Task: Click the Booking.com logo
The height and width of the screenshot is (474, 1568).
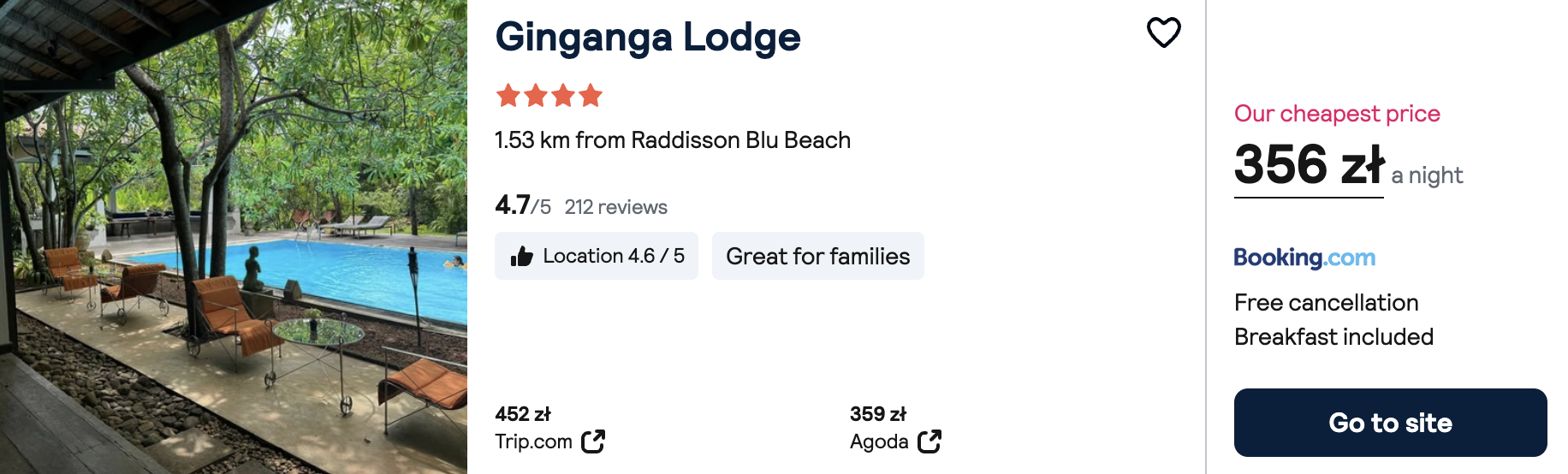Action: [x=1304, y=258]
